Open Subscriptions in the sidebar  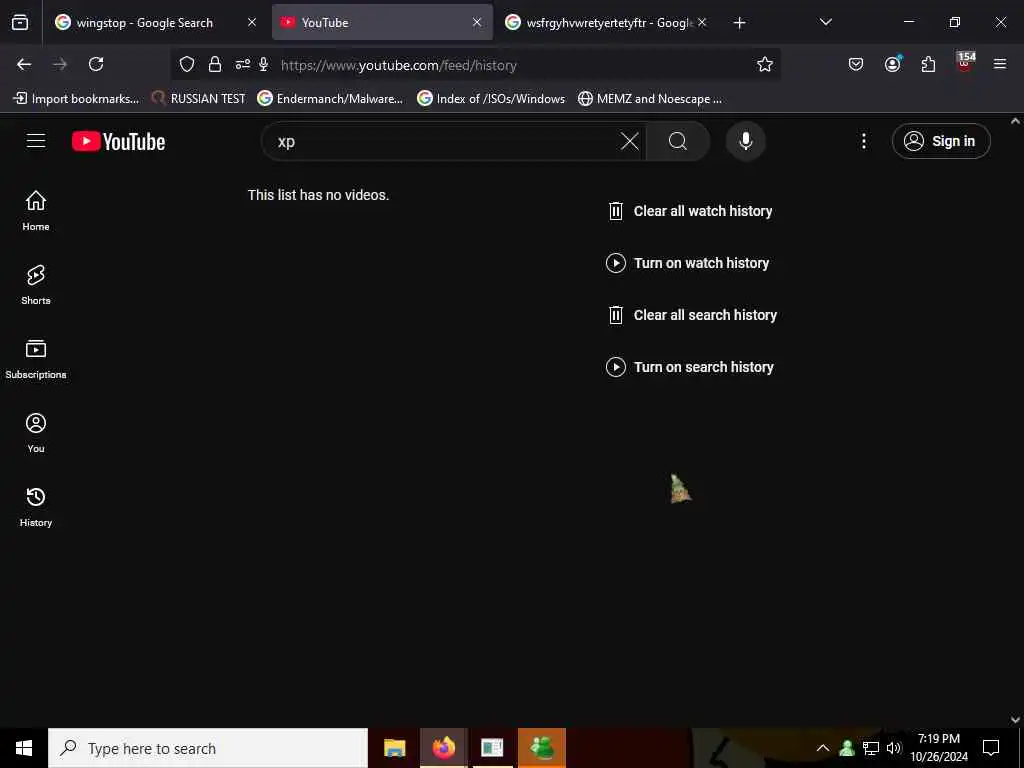pos(36,359)
